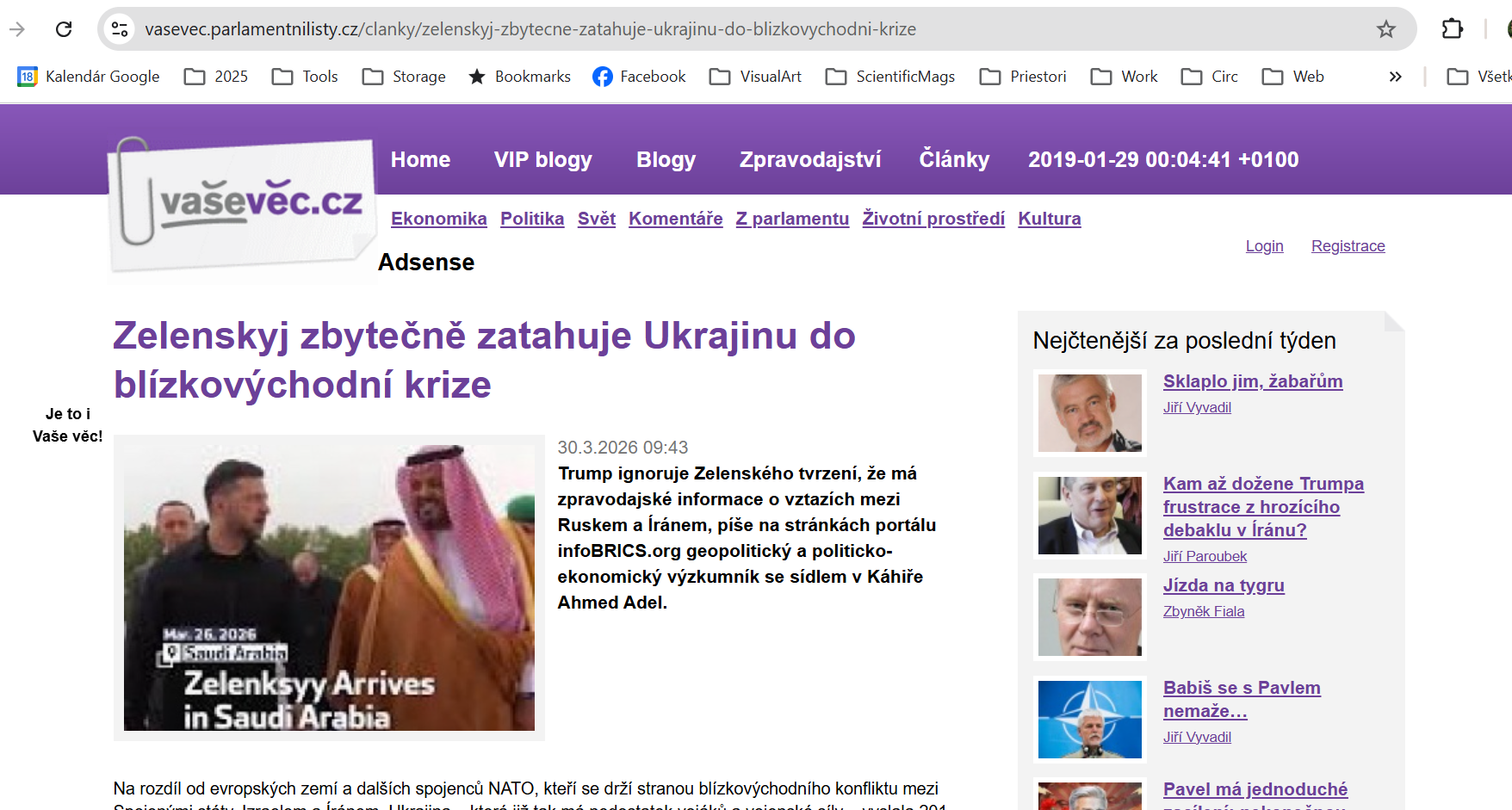Image resolution: width=1512 pixels, height=810 pixels.
Task: Open the browser extensions puzzle icon
Action: tap(1452, 29)
